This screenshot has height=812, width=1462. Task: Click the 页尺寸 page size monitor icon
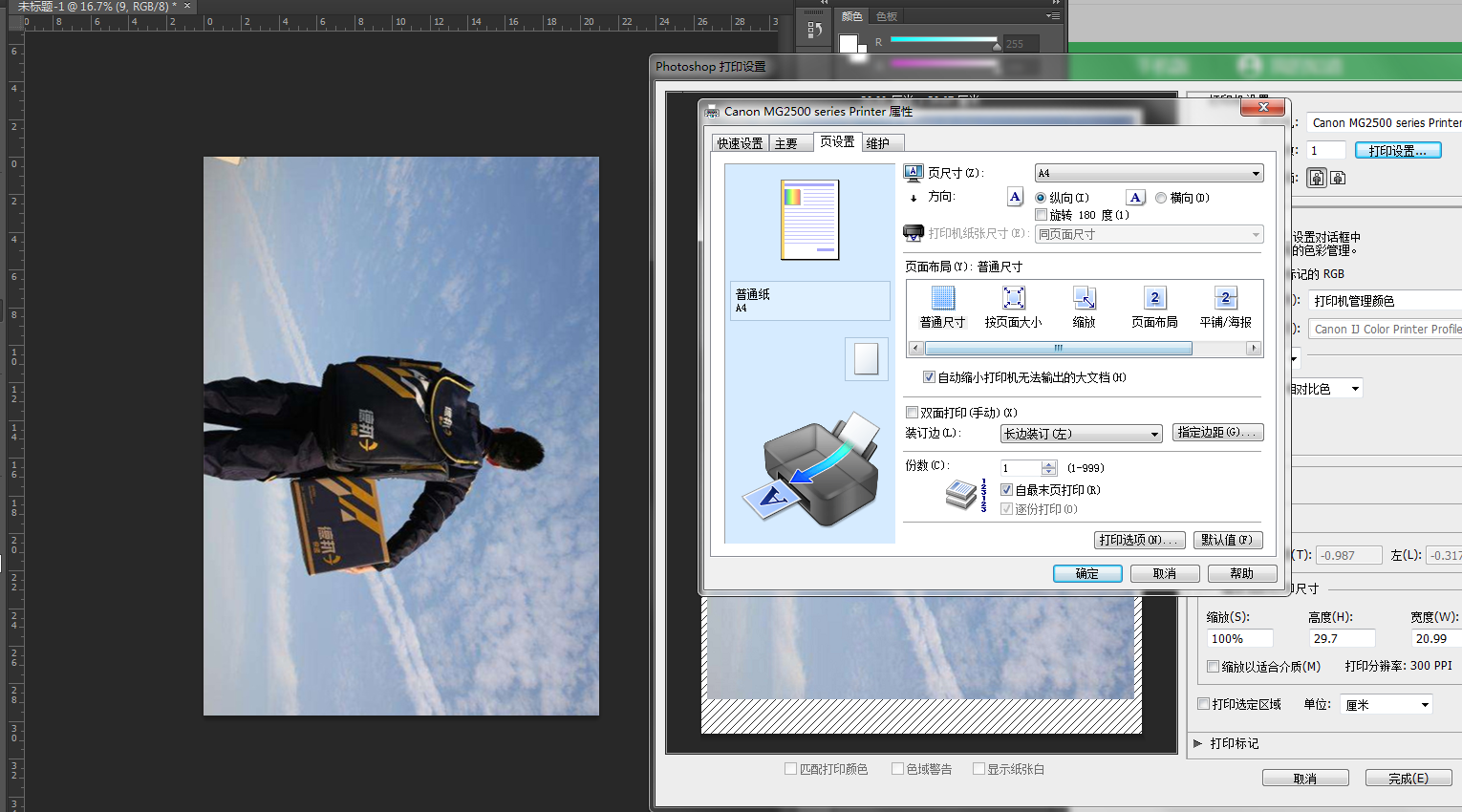coord(914,173)
